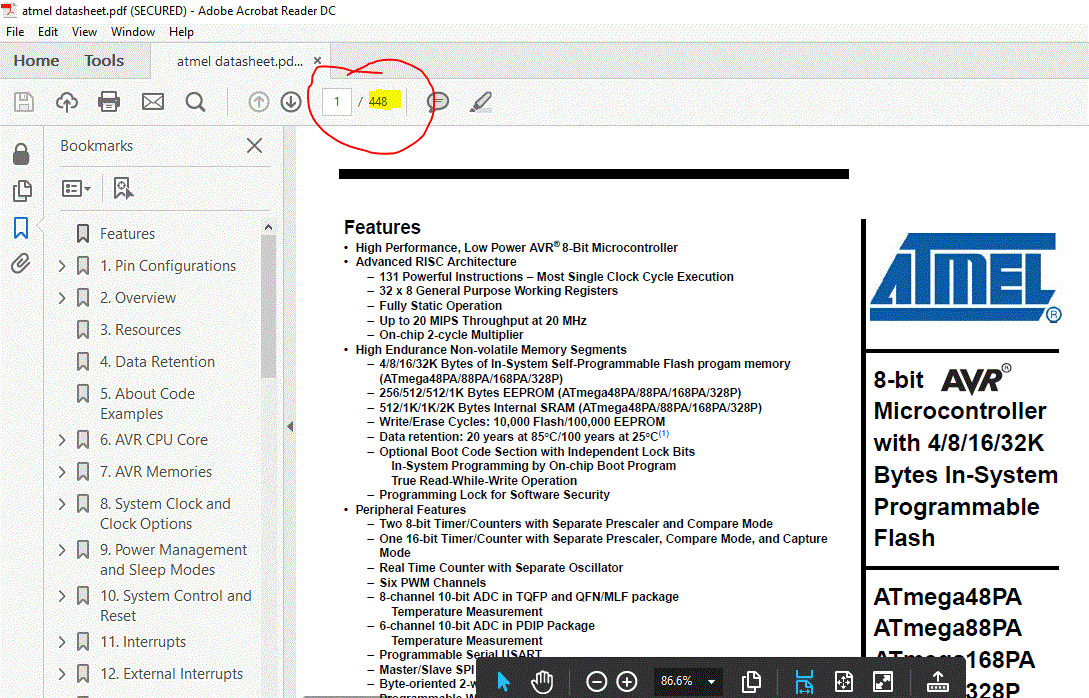Close the Bookmarks pane
The image size is (1089, 698).
[x=255, y=146]
